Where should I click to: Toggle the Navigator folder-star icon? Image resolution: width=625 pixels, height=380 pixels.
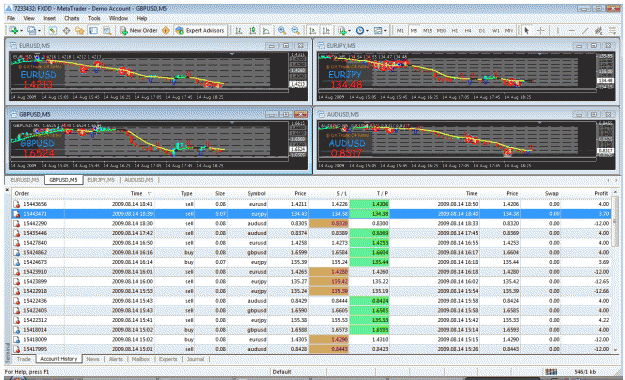(80, 31)
